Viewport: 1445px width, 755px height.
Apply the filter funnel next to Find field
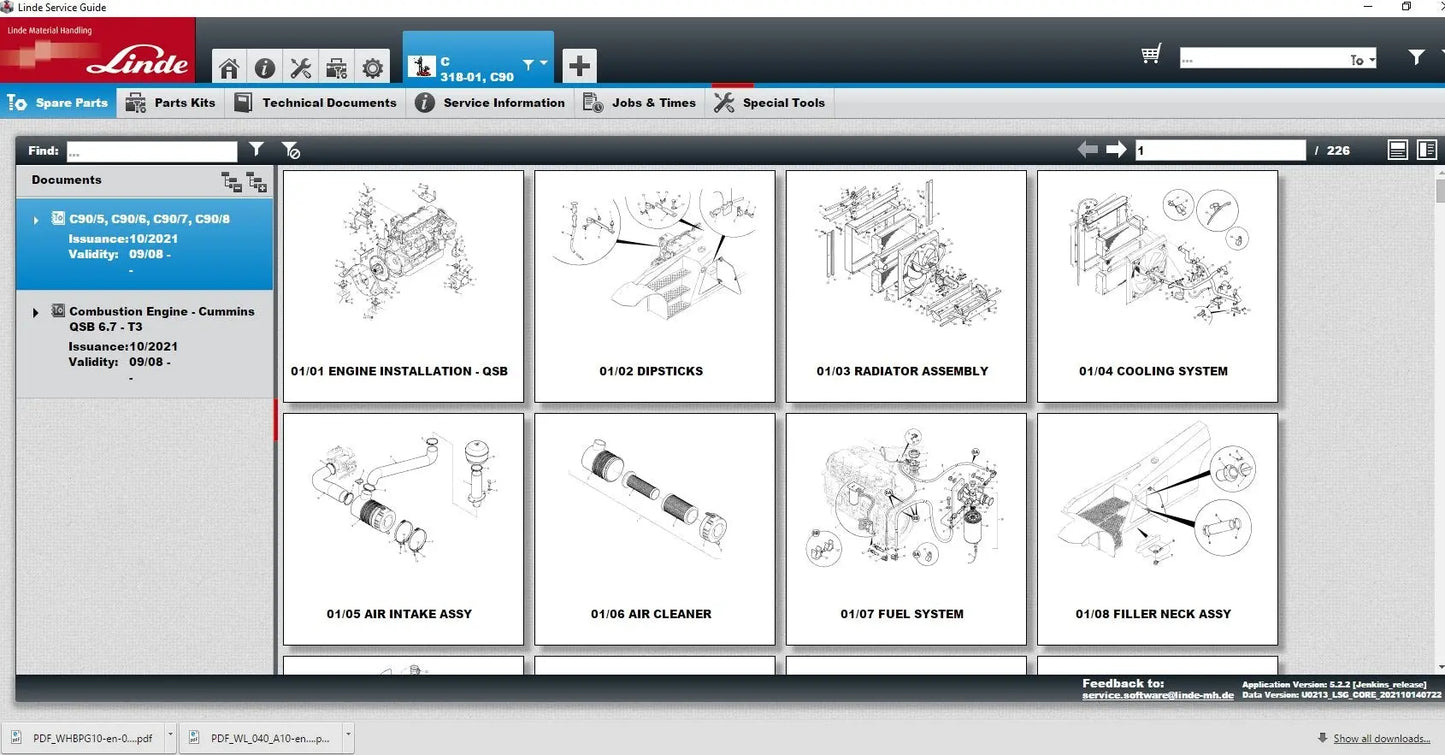pyautogui.click(x=256, y=149)
